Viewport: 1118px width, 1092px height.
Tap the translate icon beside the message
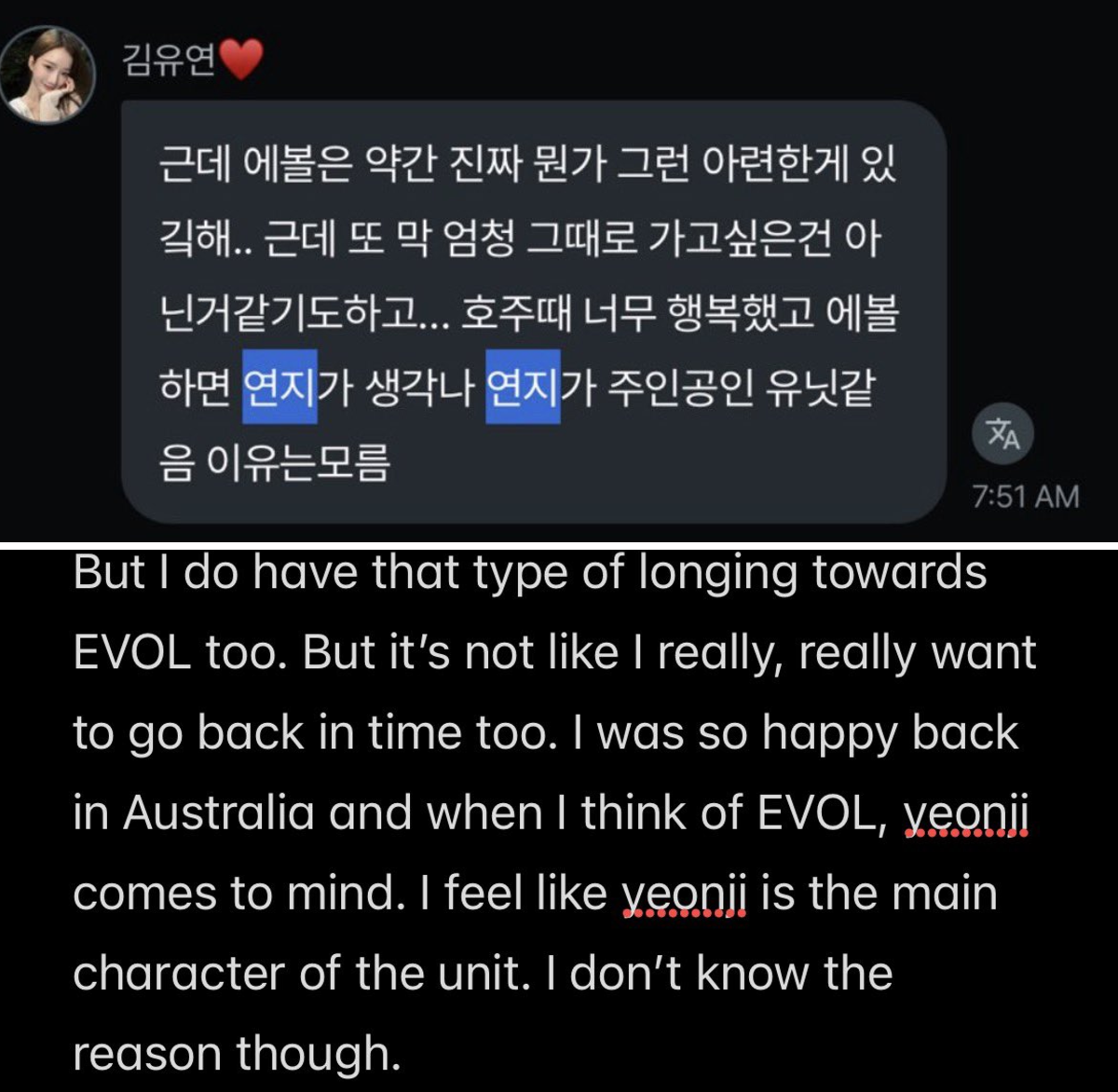(1002, 435)
